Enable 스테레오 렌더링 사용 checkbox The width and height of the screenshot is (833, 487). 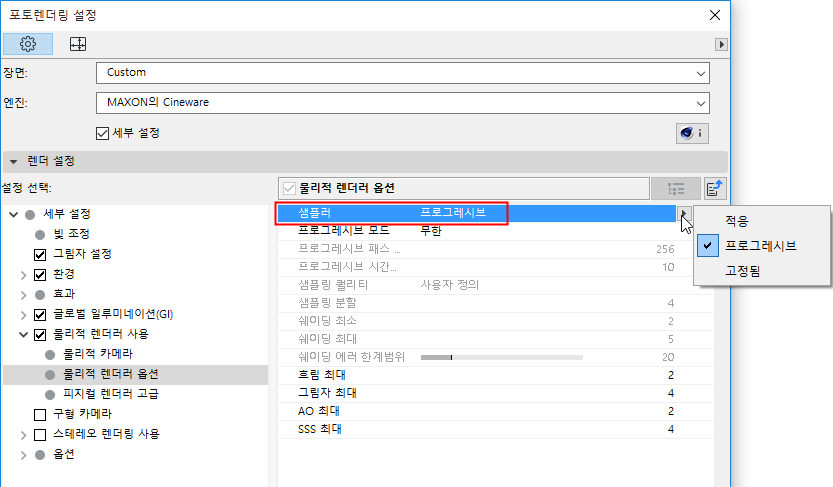40,434
